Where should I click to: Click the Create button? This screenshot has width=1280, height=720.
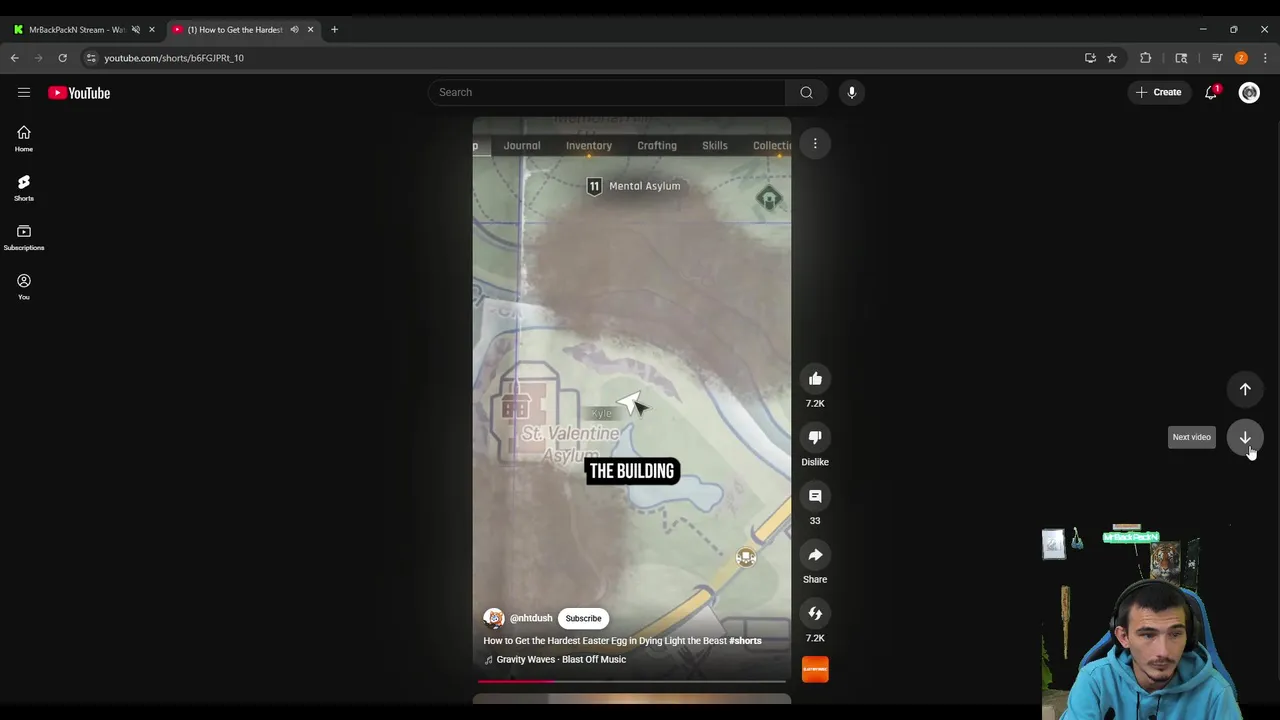click(1158, 92)
